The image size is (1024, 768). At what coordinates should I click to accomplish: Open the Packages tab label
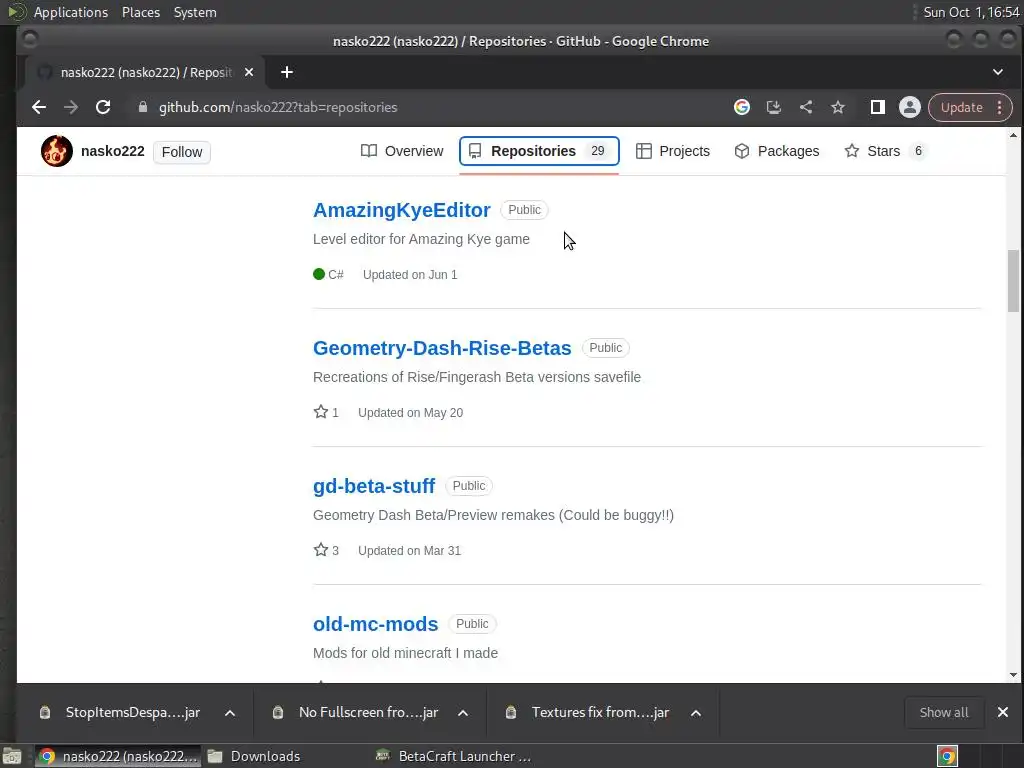pyautogui.click(x=788, y=151)
